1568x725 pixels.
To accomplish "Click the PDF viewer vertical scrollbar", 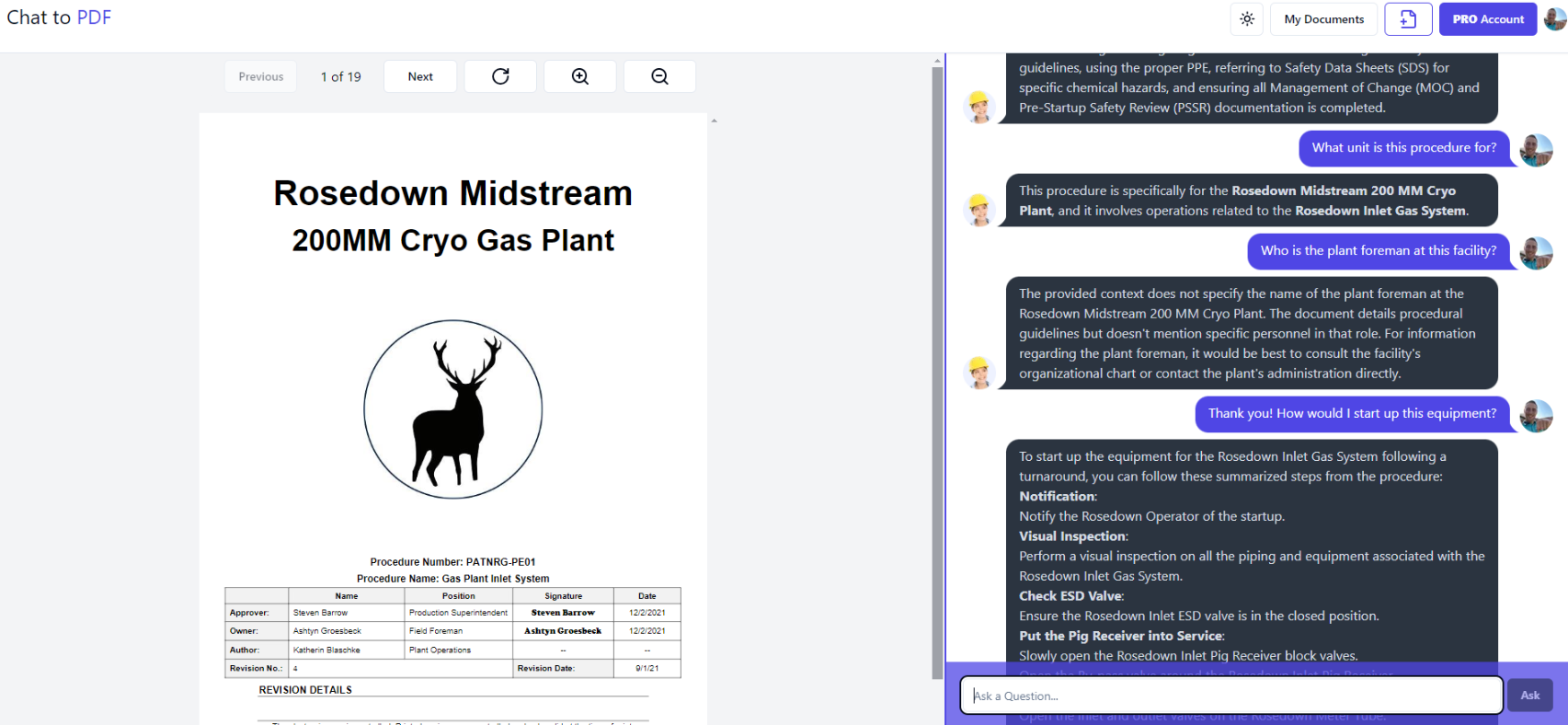I will tap(937, 368).
